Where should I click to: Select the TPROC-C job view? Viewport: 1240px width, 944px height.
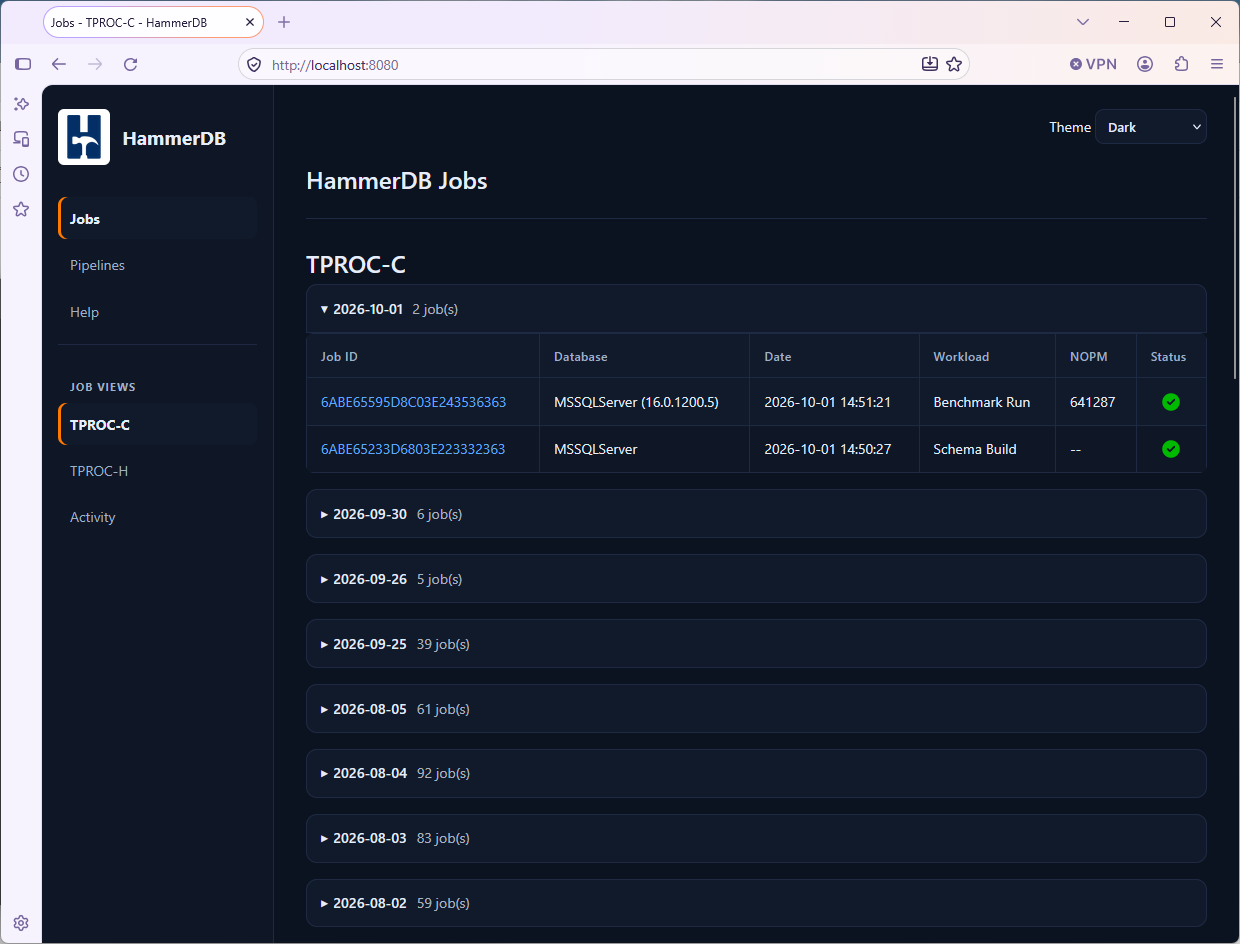pyautogui.click(x=158, y=425)
